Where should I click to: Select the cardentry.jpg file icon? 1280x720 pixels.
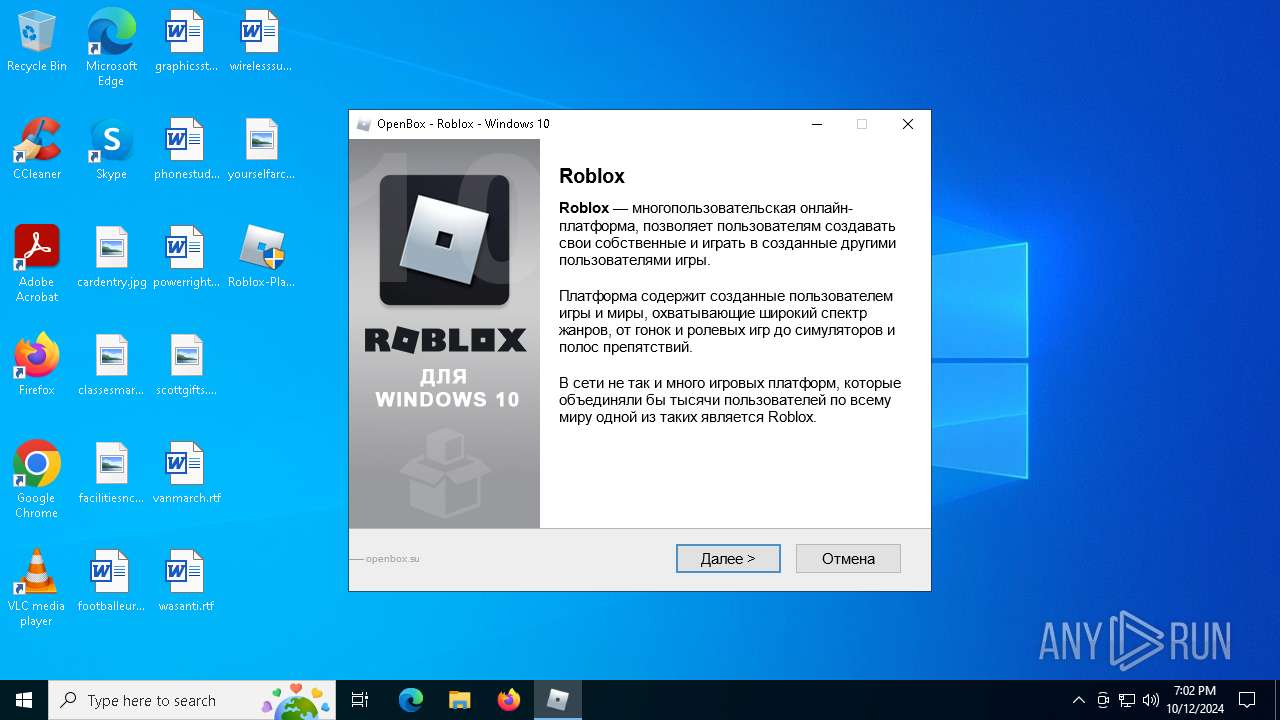tap(111, 258)
